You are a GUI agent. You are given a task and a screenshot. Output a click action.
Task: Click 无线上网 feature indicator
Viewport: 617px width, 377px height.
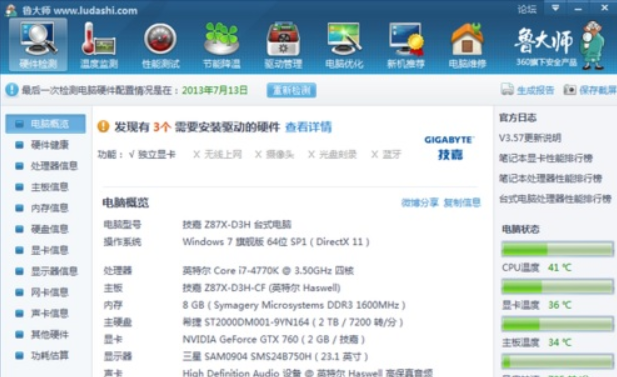(x=217, y=155)
